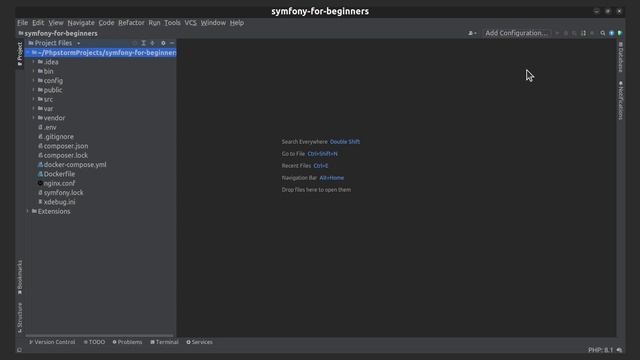Click the PHP: 8.1 status indicator
Viewport: 640px width, 360px height.
600,350
